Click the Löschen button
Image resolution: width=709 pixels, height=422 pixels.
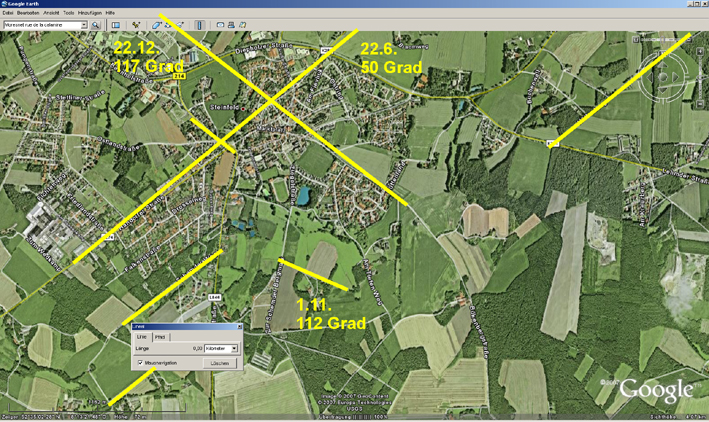(x=219, y=363)
